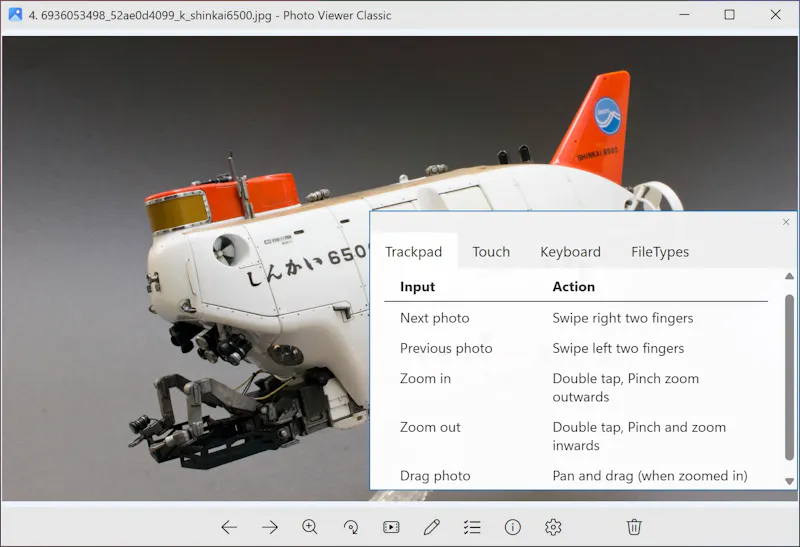Close the Photo Viewer Classic window
Screen dimensions: 800x547
click(x=776, y=14)
